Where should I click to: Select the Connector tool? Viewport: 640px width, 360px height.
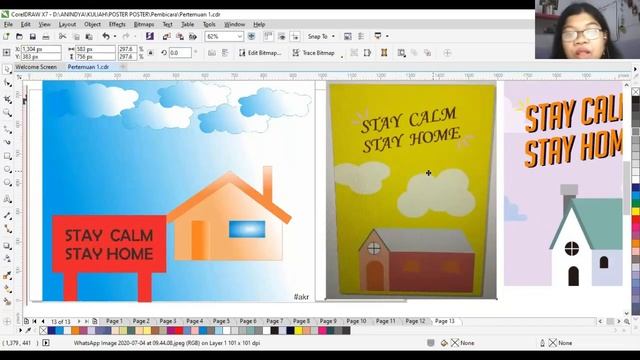(7, 229)
